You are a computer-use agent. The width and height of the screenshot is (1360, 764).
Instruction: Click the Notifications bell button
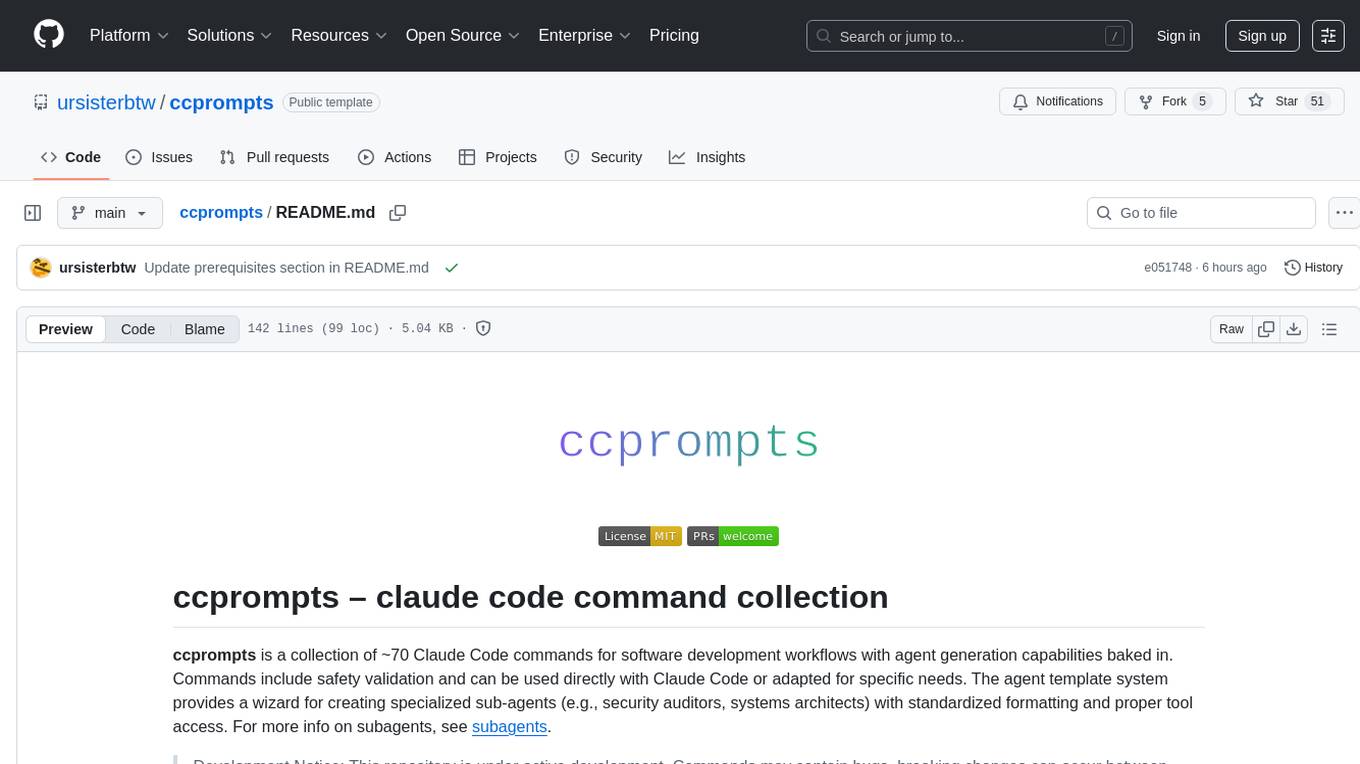1058,101
